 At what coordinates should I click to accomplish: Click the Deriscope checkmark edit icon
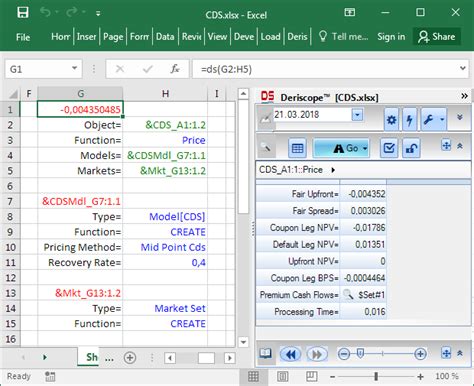389,148
